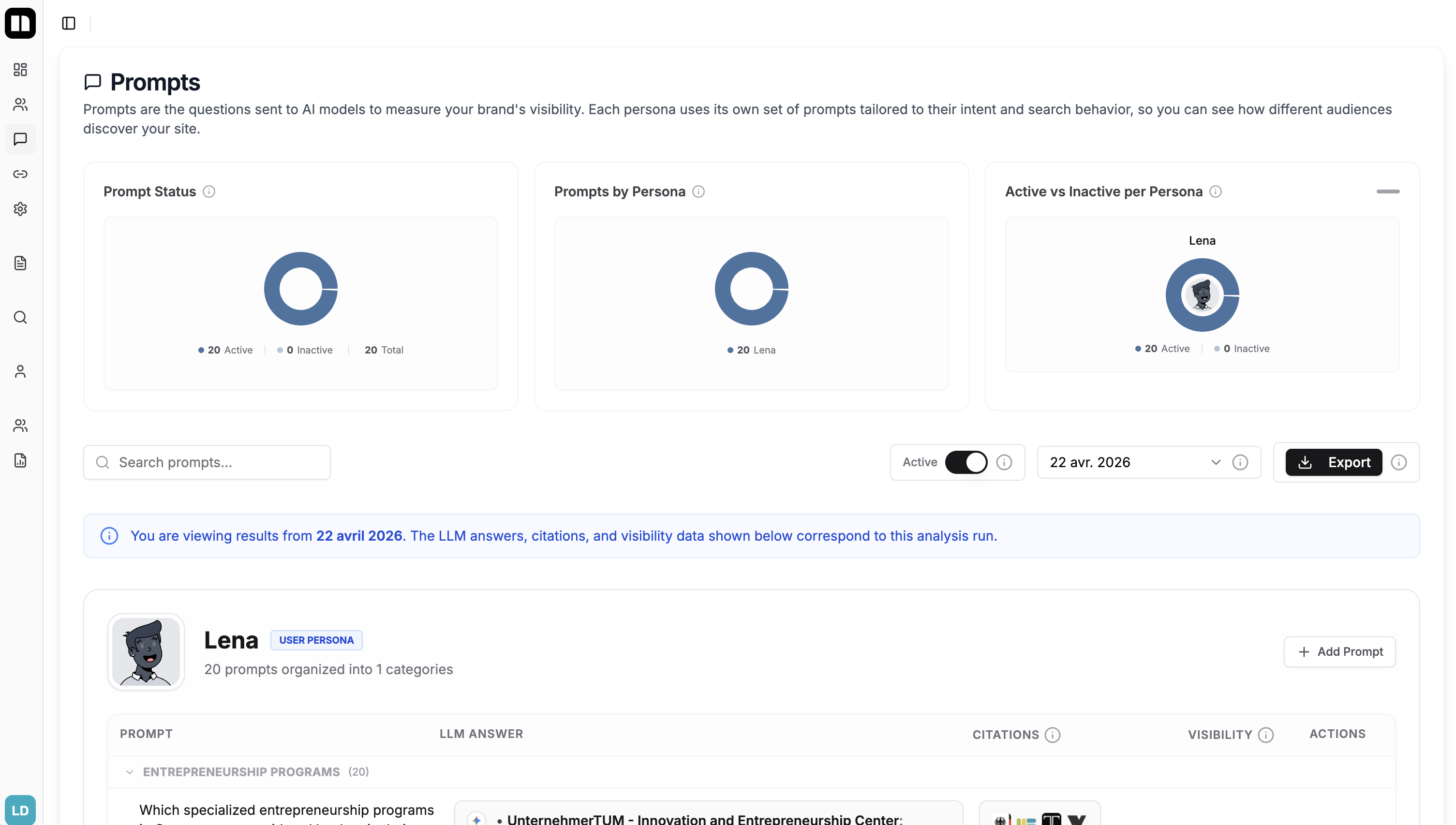This screenshot has height=825, width=1456.
Task: Click the ACTIONS column header
Action: pos(1337,734)
